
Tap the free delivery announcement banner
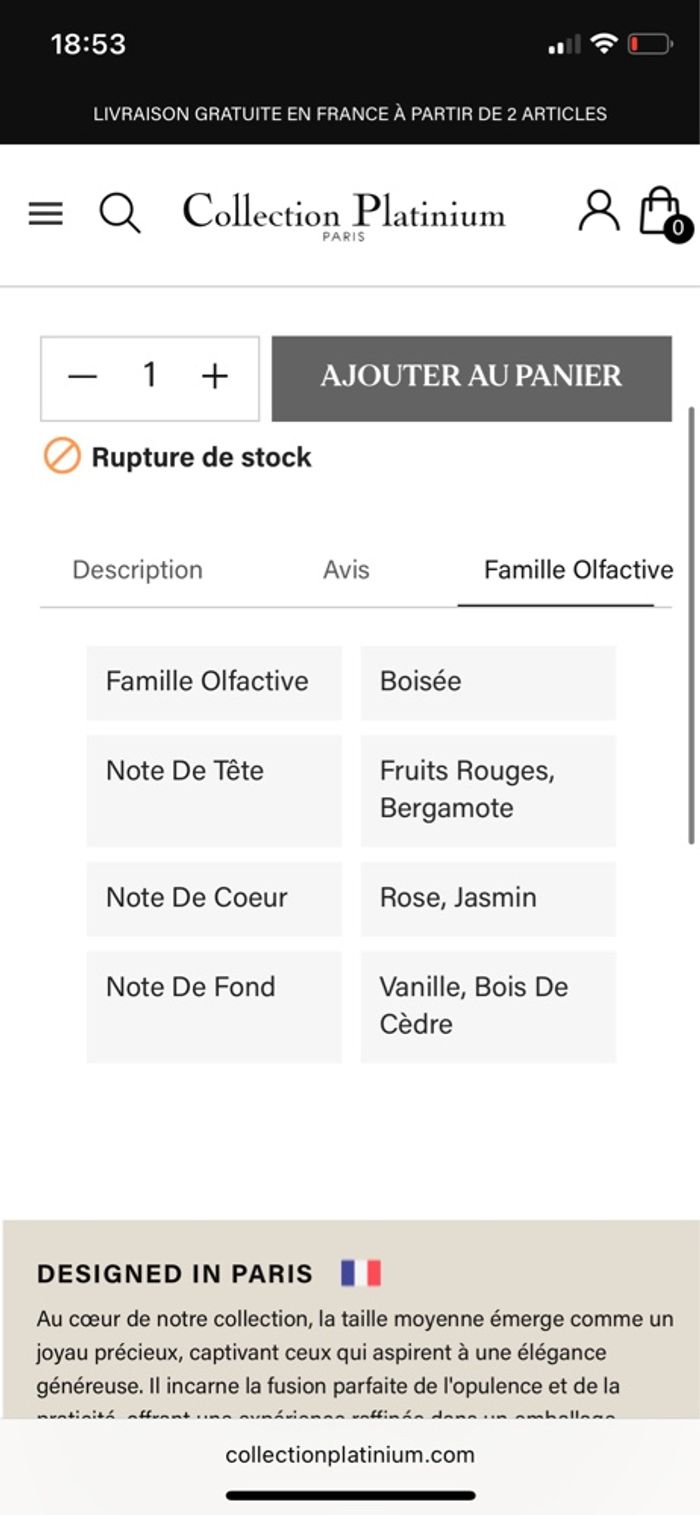[350, 114]
